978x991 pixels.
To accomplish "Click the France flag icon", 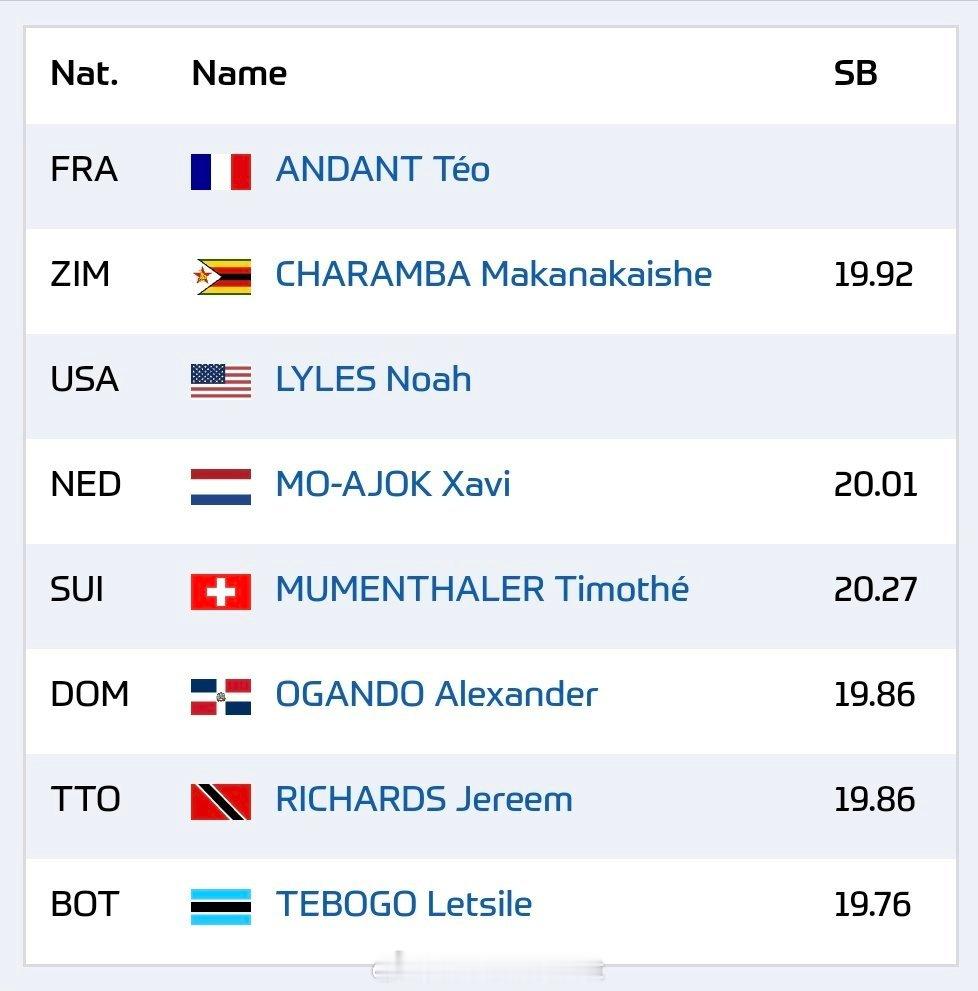I will (221, 171).
